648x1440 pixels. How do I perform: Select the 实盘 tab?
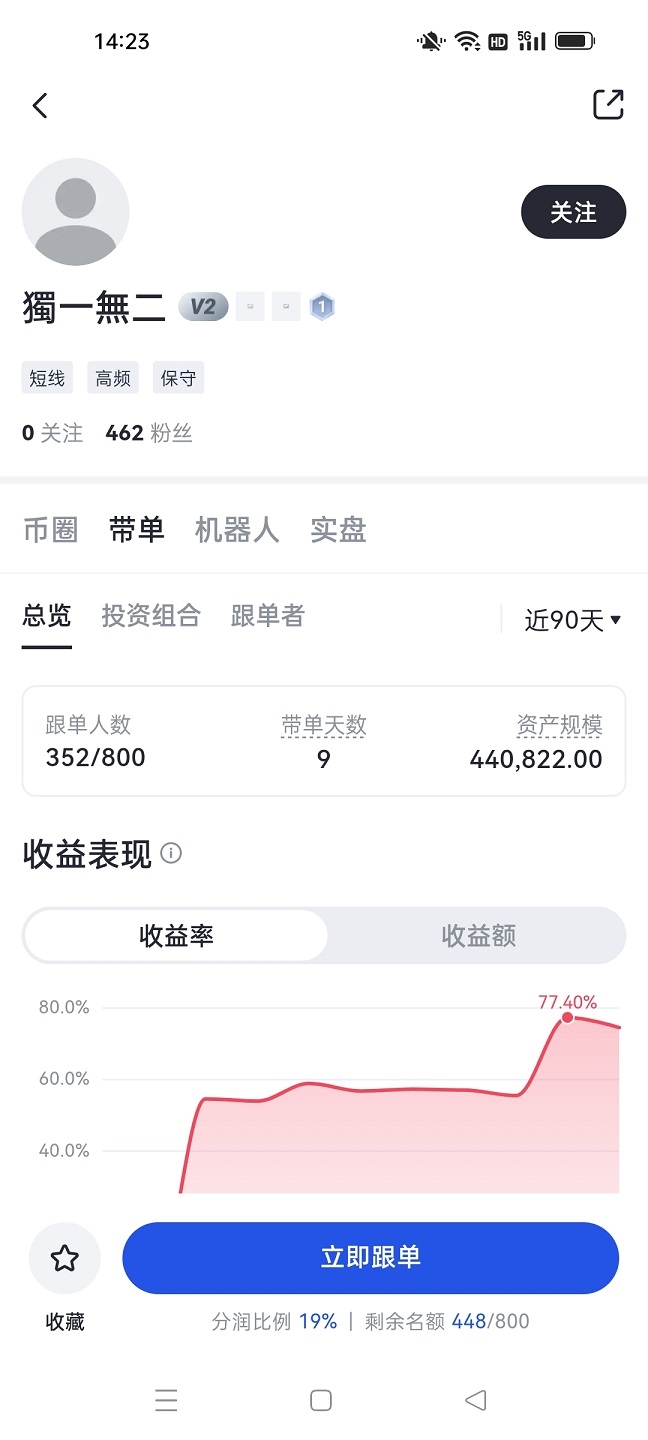(338, 530)
